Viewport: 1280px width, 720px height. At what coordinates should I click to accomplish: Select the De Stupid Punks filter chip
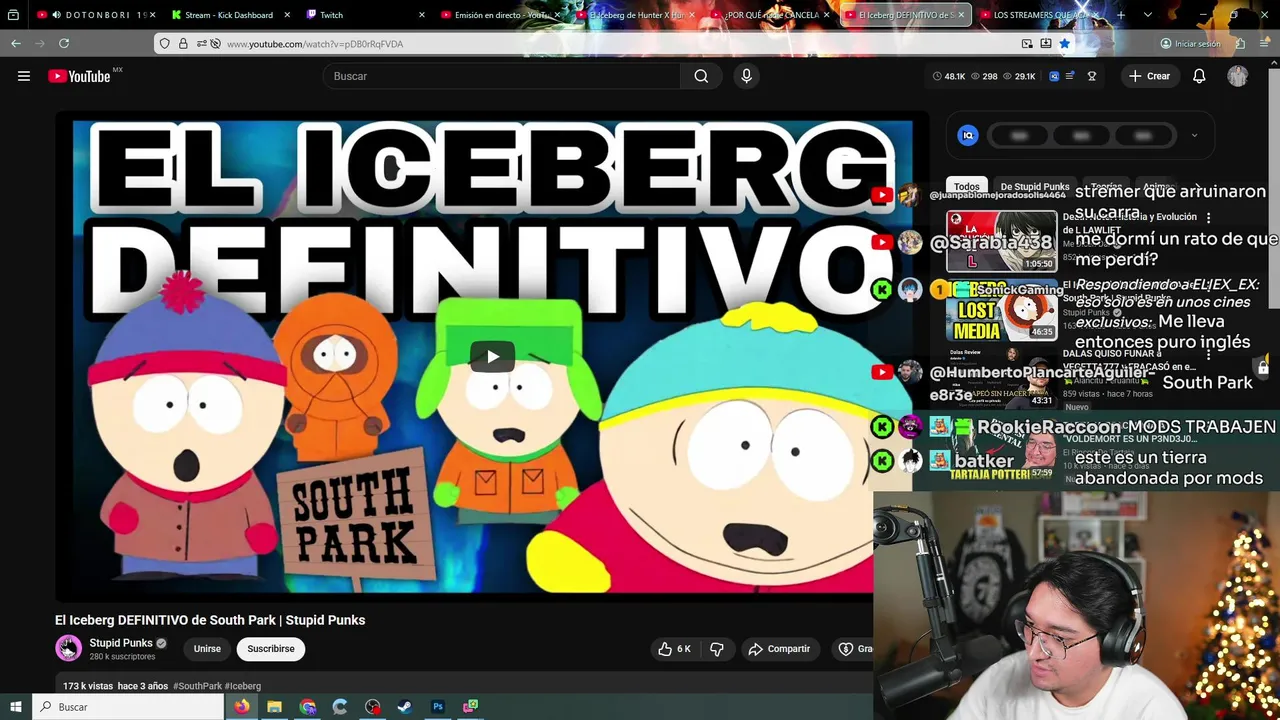tap(1035, 187)
